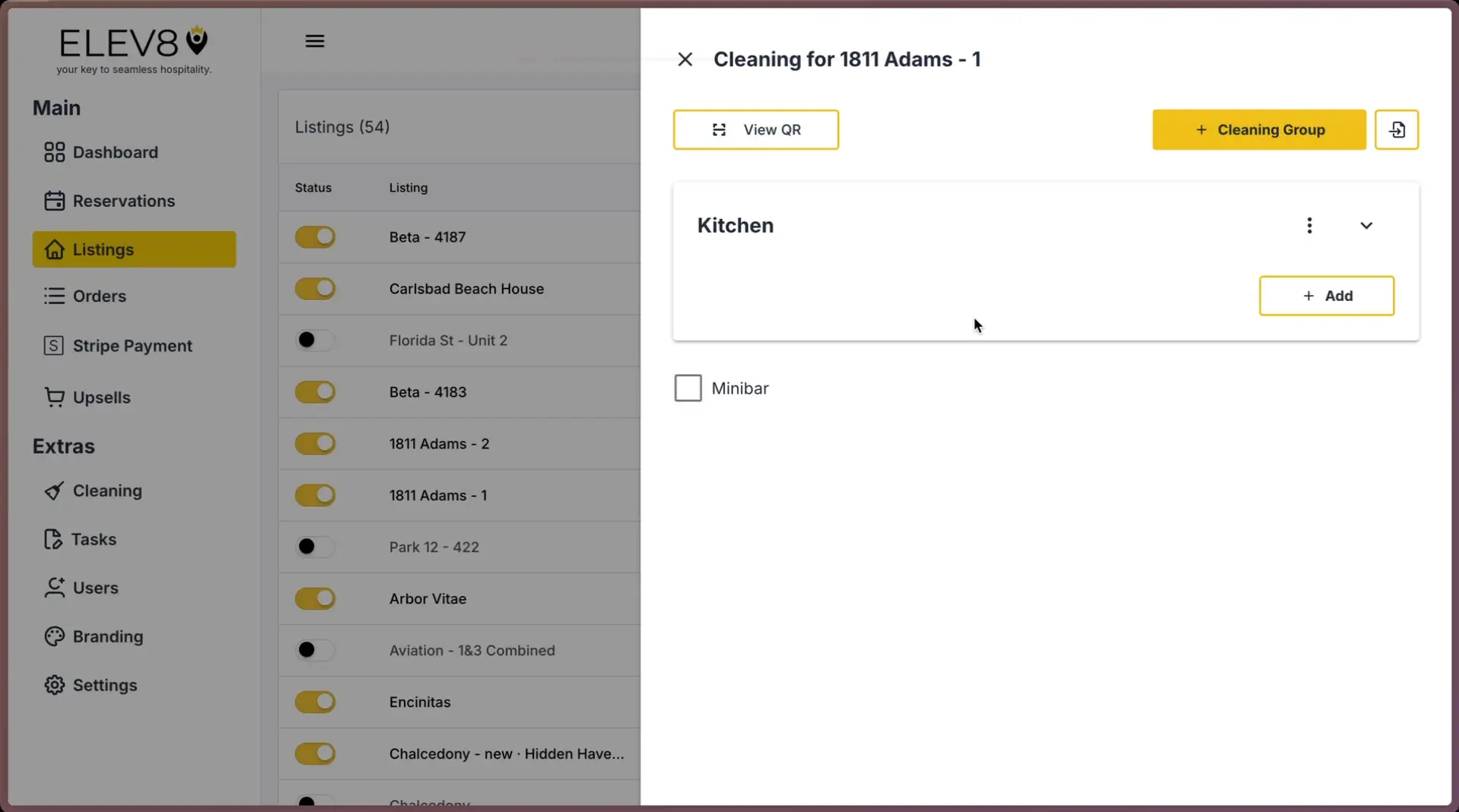Toggle Park 12 - 422 status switch
The height and width of the screenshot is (812, 1459).
pyautogui.click(x=315, y=547)
